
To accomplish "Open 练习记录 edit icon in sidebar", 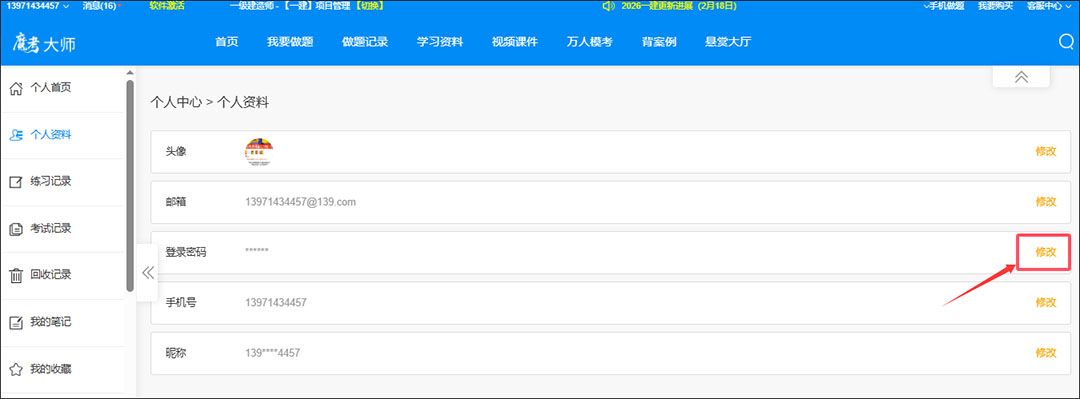I will [x=15, y=182].
